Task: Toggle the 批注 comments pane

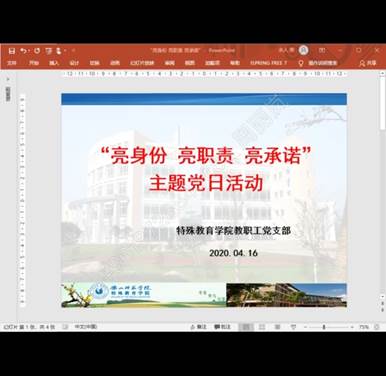Action: (x=222, y=327)
